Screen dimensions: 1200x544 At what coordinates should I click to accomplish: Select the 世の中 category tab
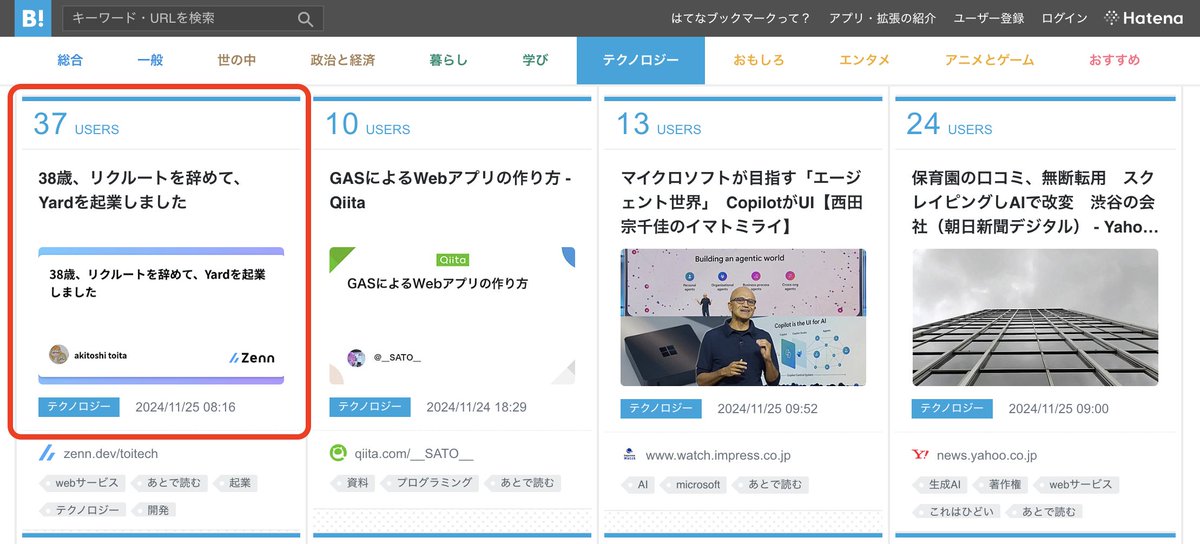(x=237, y=60)
